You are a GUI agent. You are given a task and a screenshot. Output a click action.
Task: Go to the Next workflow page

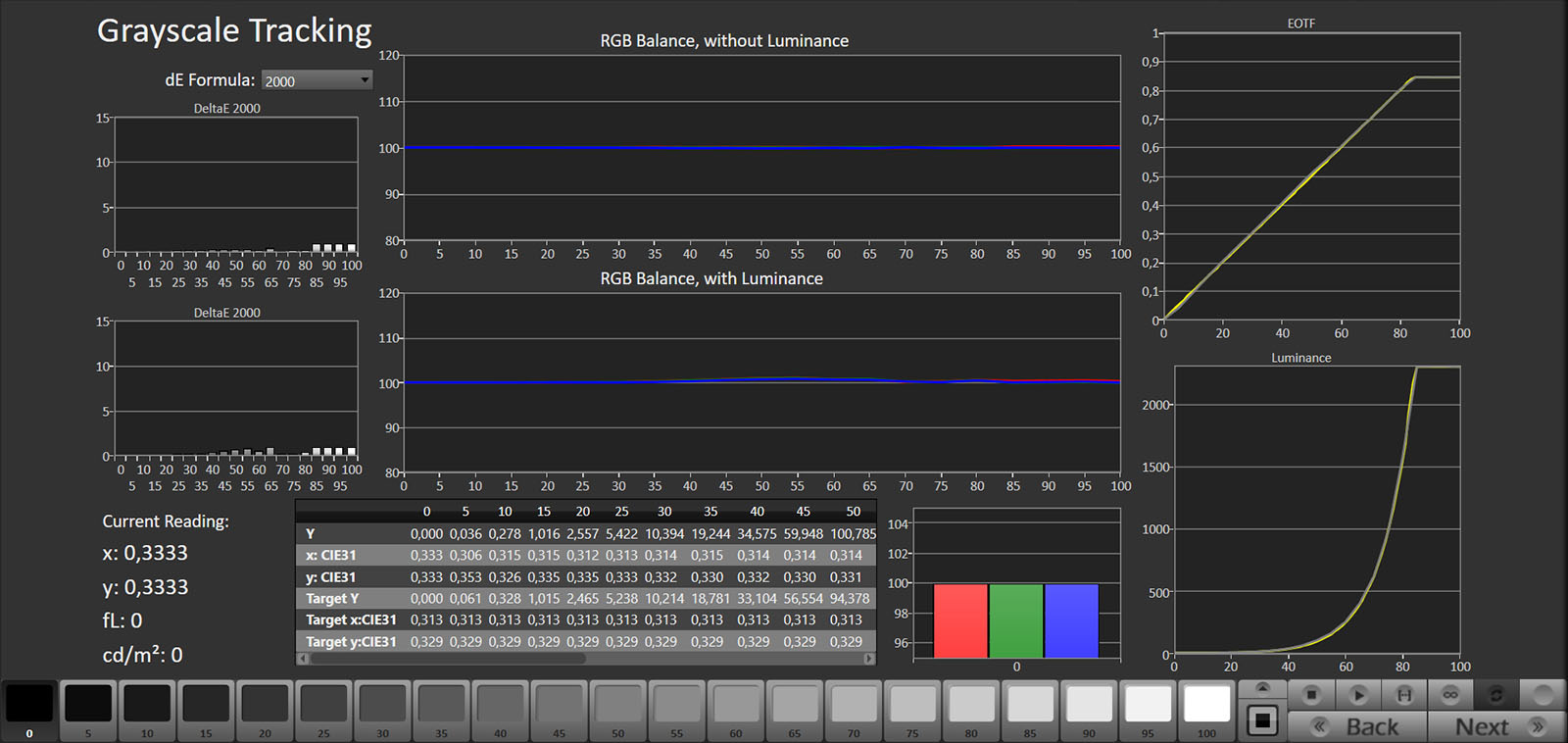point(1496,726)
